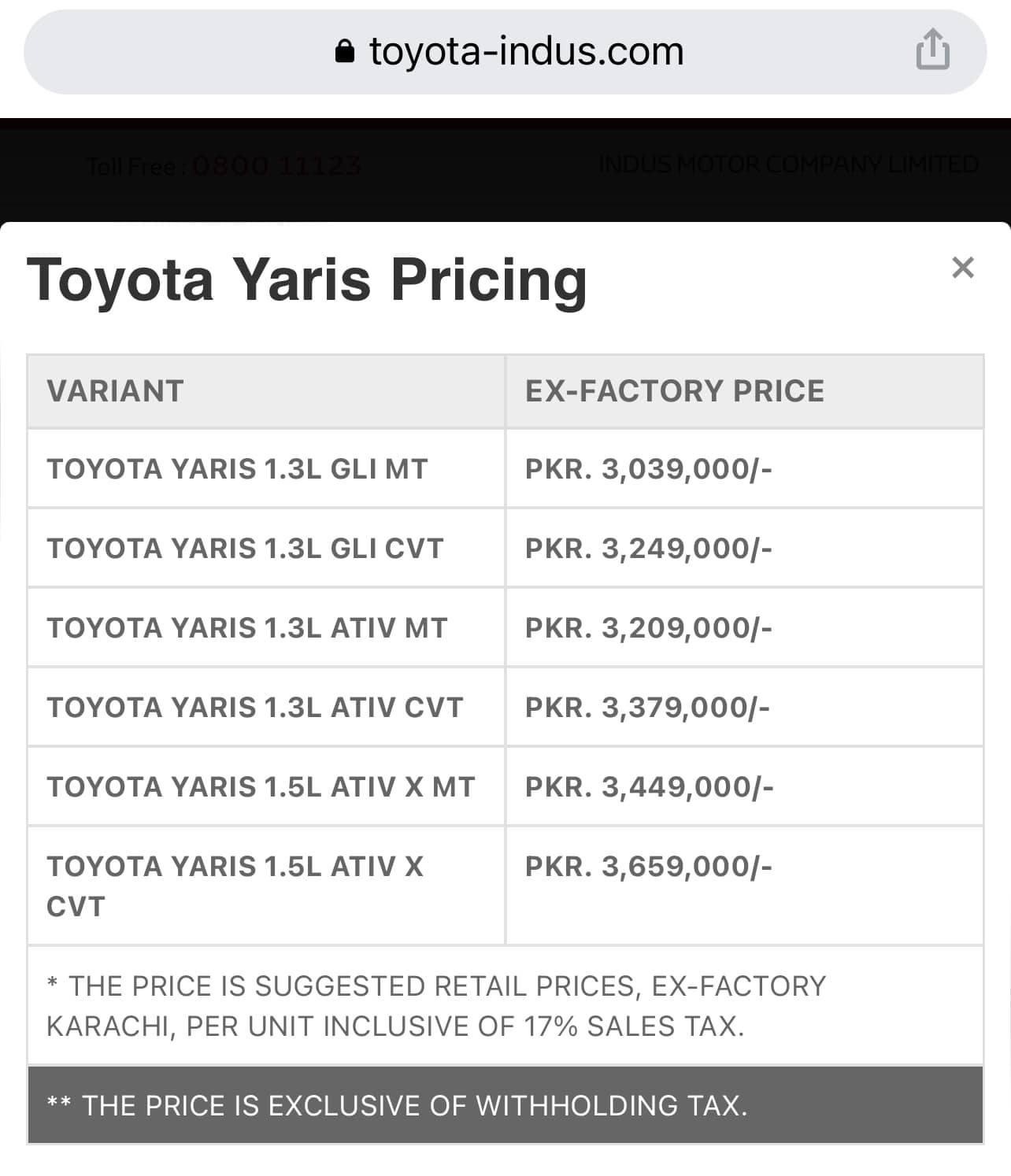This screenshot has height=1176, width=1011.
Task: Tap the PKR. 3,039,000/- price cell
Action: (744, 468)
